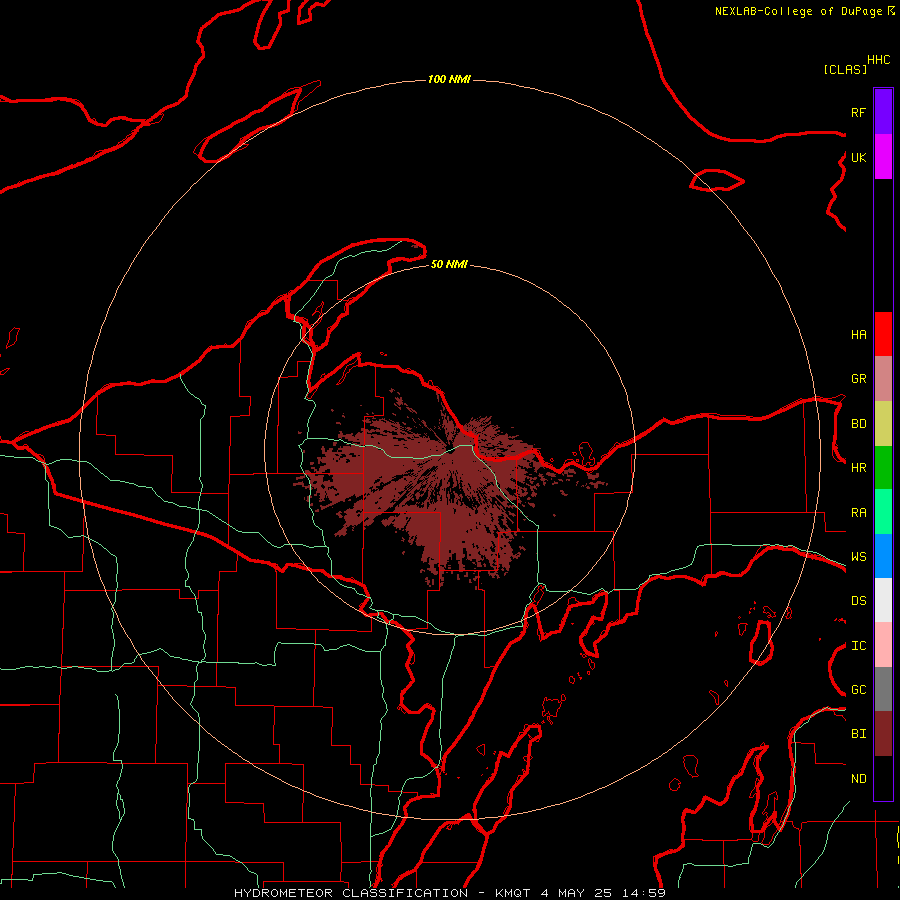The height and width of the screenshot is (900, 900).
Task: Click the HA legend label
Action: pyautogui.click(x=858, y=334)
